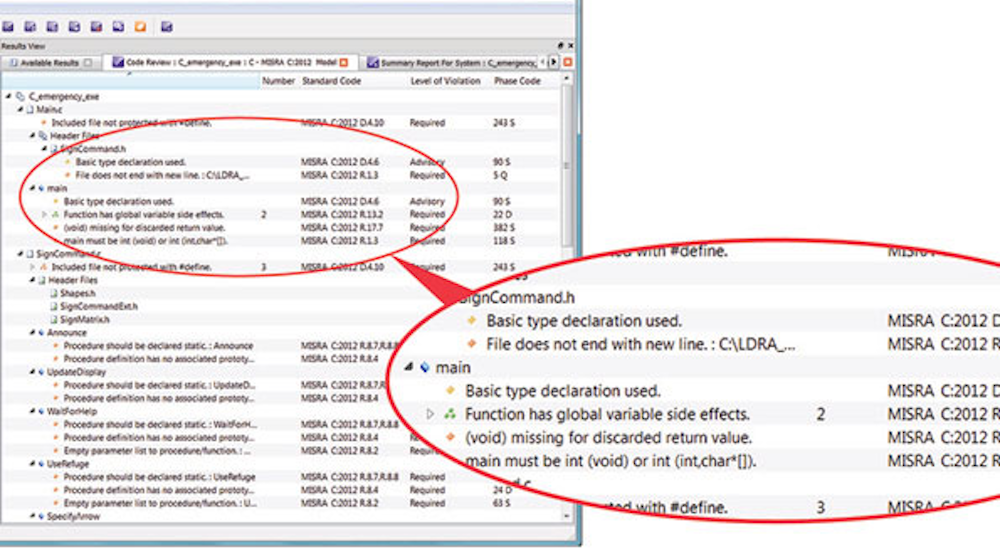Click the small square icon on Available Results tab
Screen dimensions: 1000x556
(x=88, y=62)
